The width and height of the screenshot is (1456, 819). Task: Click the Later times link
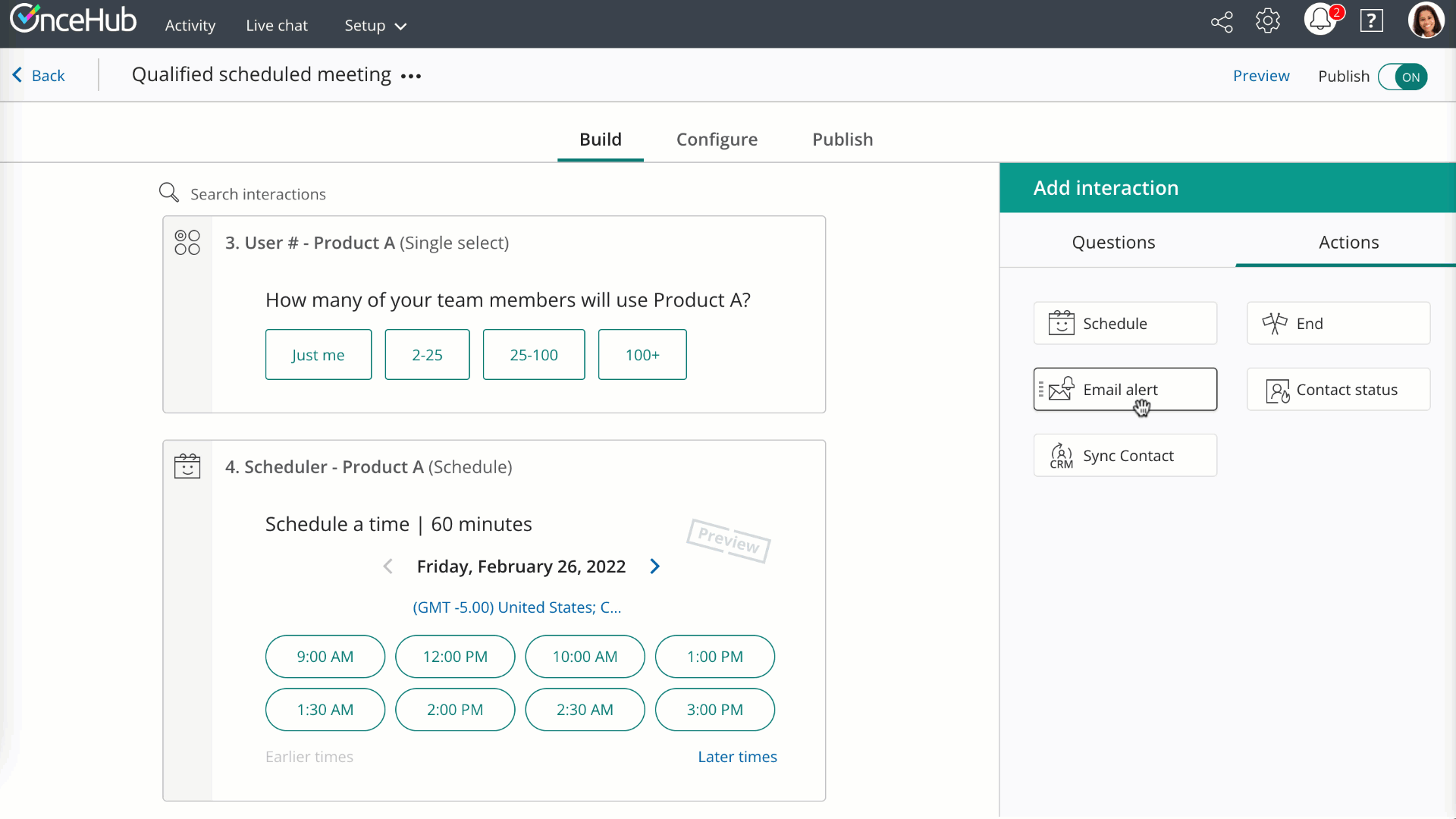[737, 757]
